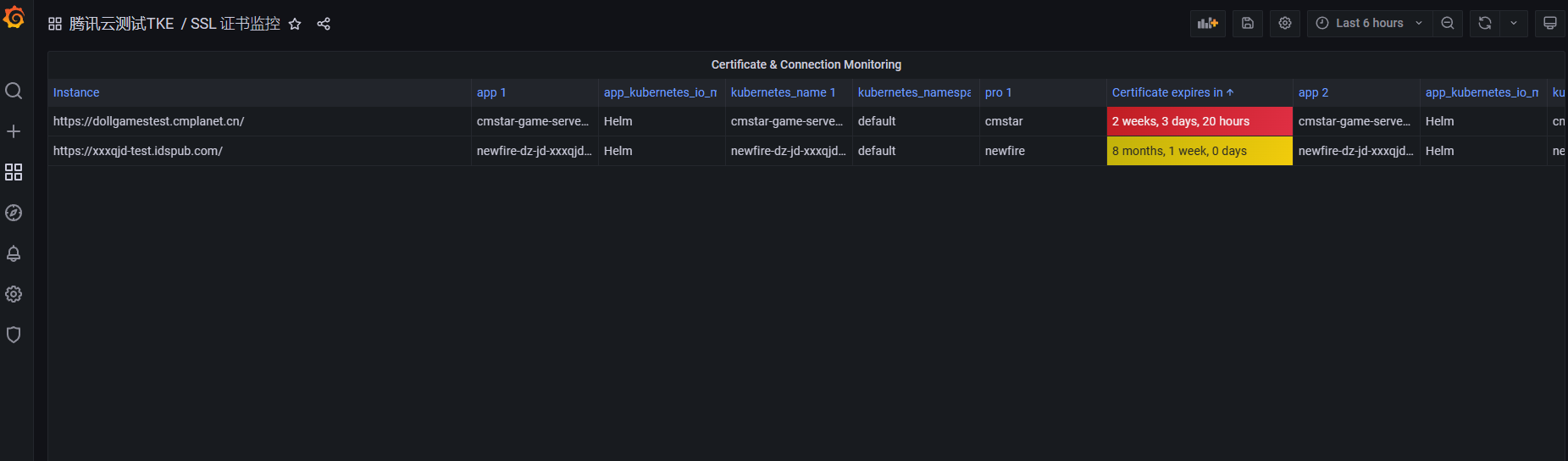Click default namespace in dollgamestest row
1568x461 pixels.
point(916,121)
